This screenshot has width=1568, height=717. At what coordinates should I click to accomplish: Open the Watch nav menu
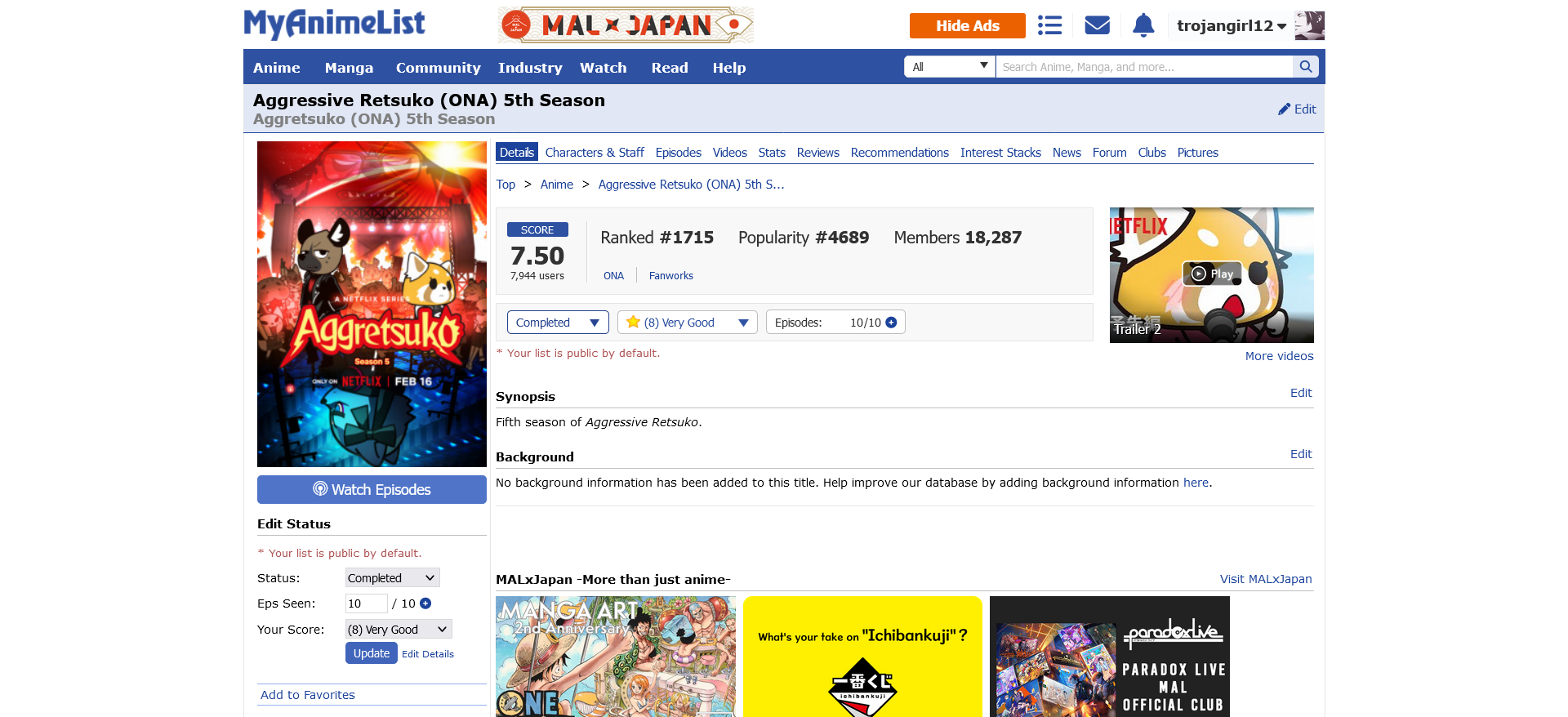pos(603,68)
